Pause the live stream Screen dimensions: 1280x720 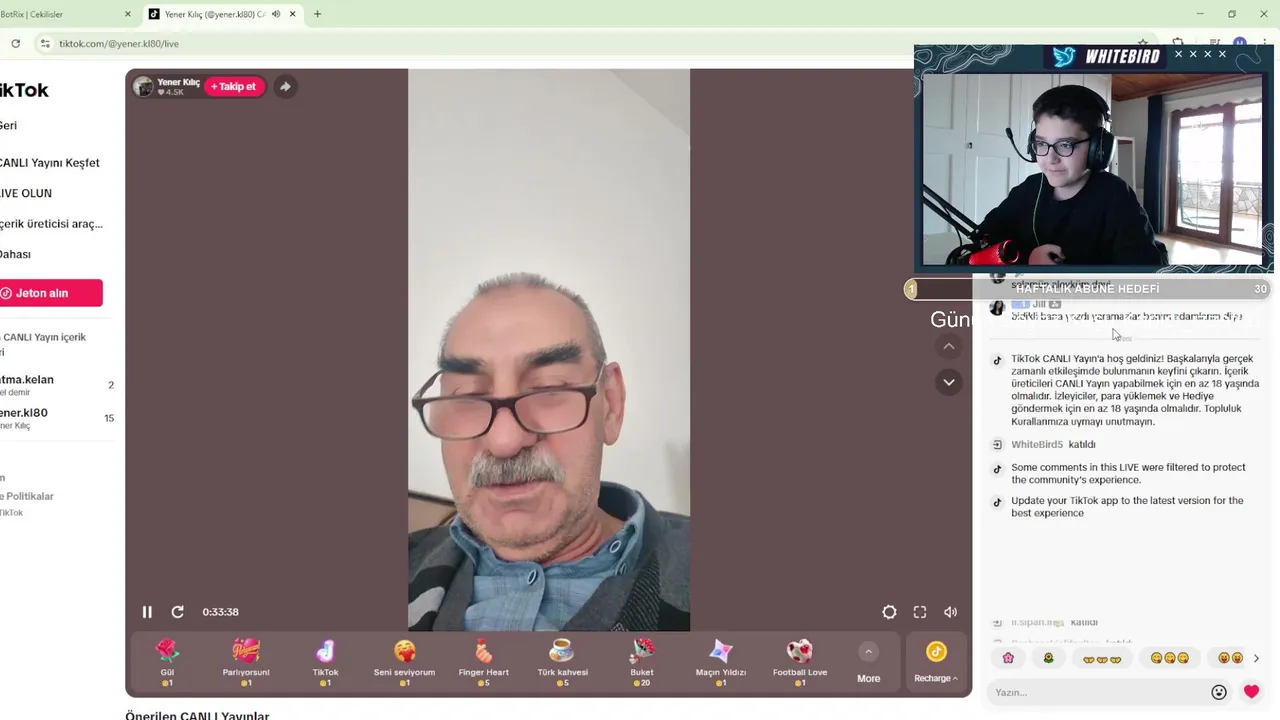147,612
